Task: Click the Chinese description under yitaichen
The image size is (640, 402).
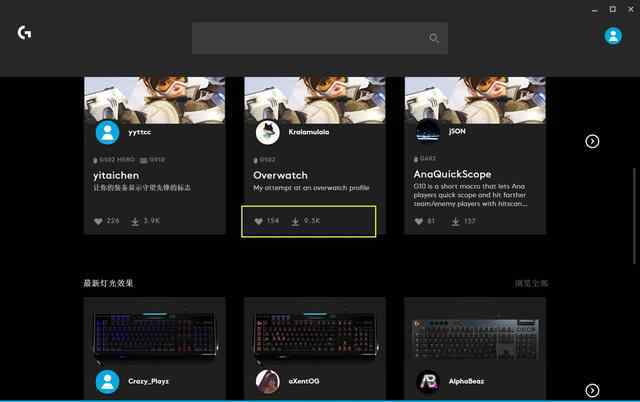Action: point(142,188)
